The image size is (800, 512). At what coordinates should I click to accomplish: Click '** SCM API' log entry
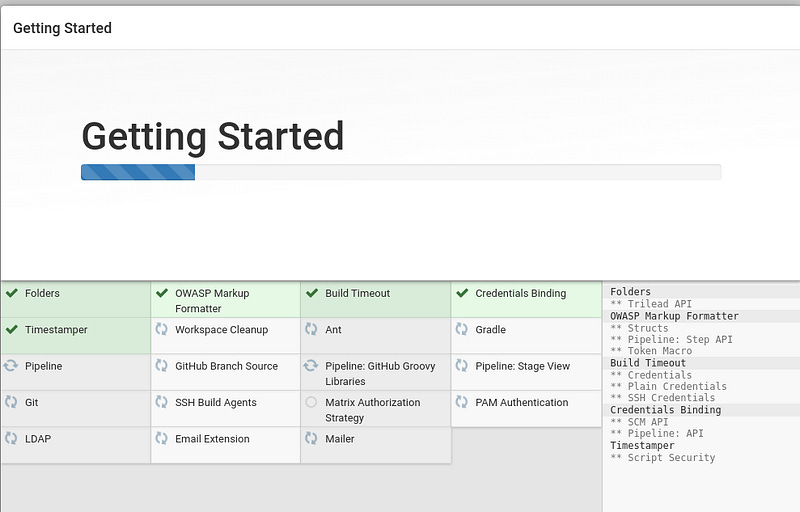(639, 422)
